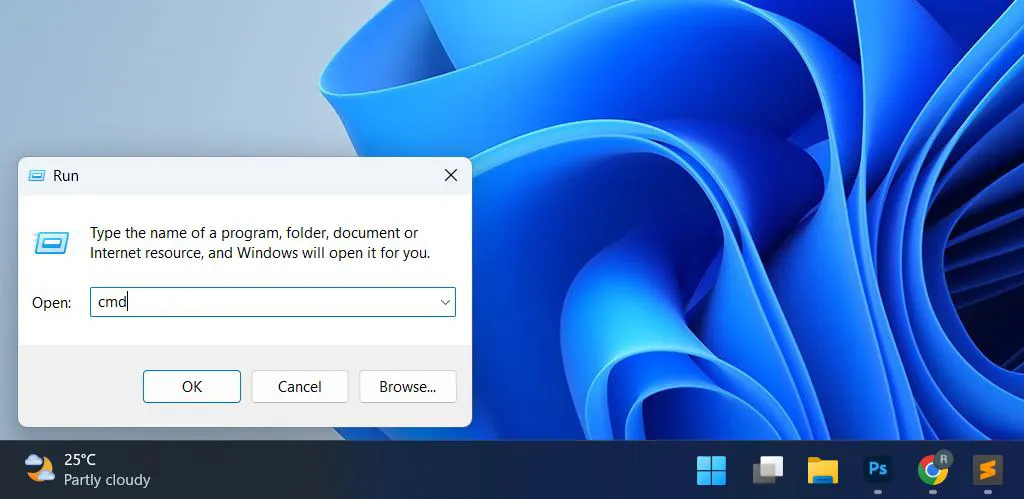
Task: Open Task View from the taskbar
Action: click(767, 470)
